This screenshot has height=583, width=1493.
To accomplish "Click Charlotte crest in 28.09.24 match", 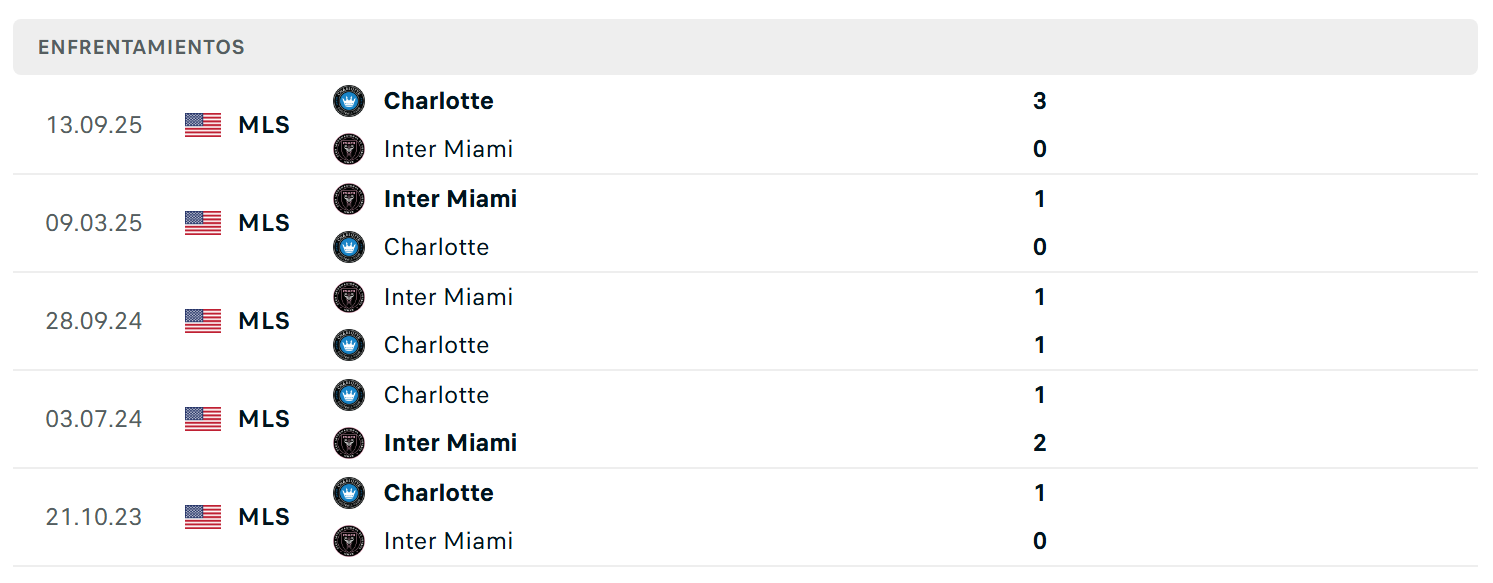I will click(349, 345).
